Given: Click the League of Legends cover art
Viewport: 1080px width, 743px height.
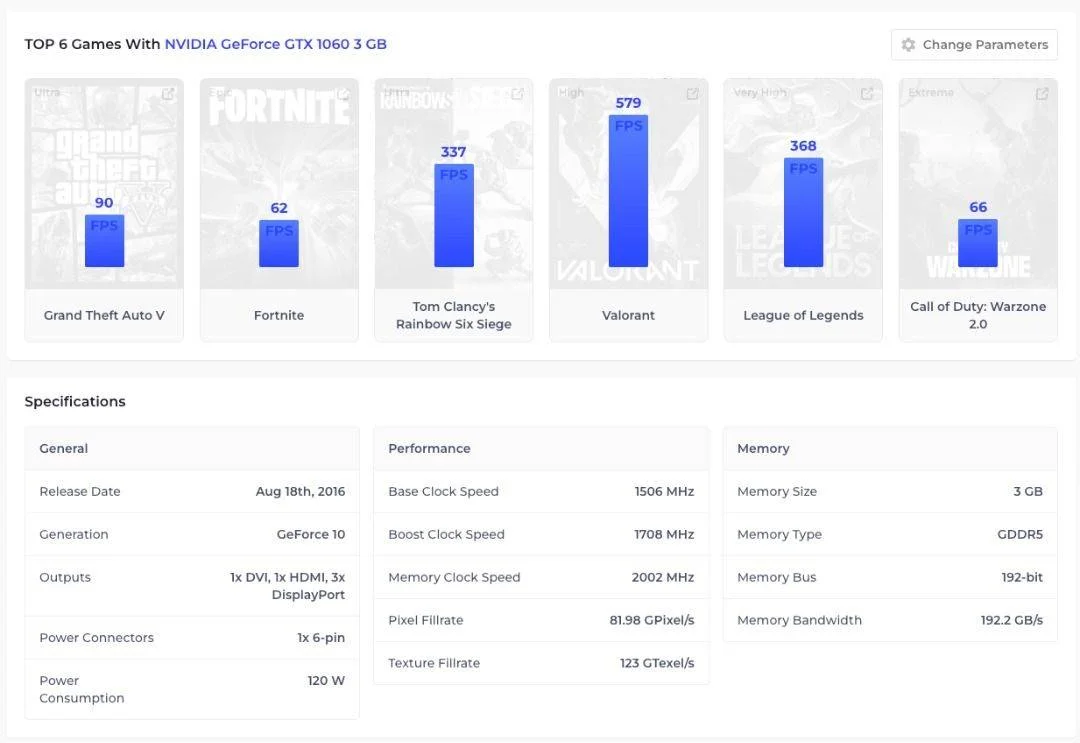Looking at the screenshot, I should tap(803, 184).
